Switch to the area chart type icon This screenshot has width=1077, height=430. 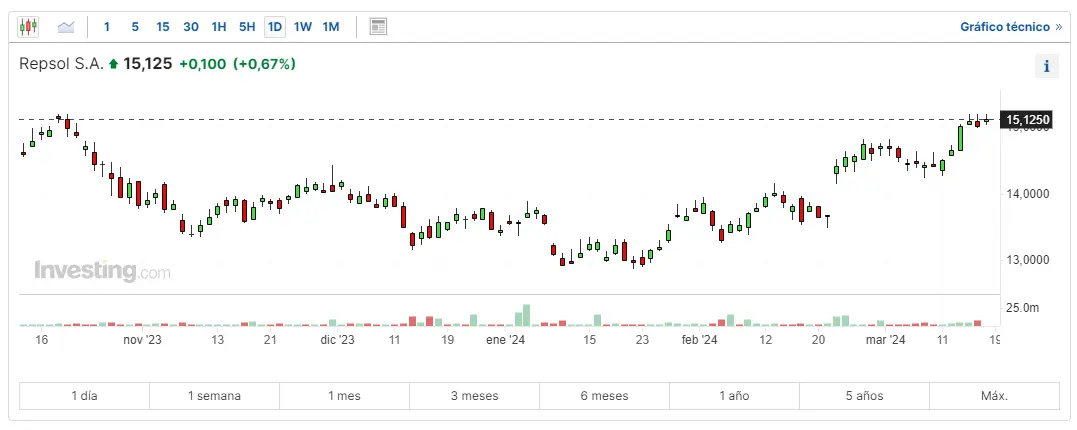(x=66, y=27)
